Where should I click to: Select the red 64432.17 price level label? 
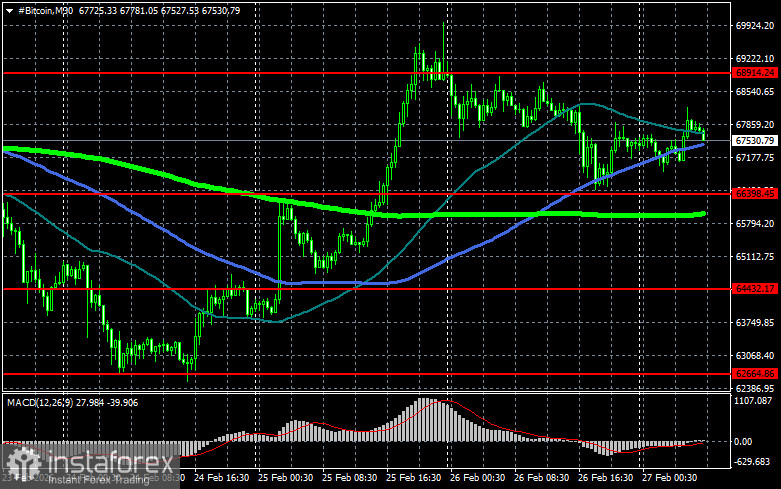tap(755, 288)
